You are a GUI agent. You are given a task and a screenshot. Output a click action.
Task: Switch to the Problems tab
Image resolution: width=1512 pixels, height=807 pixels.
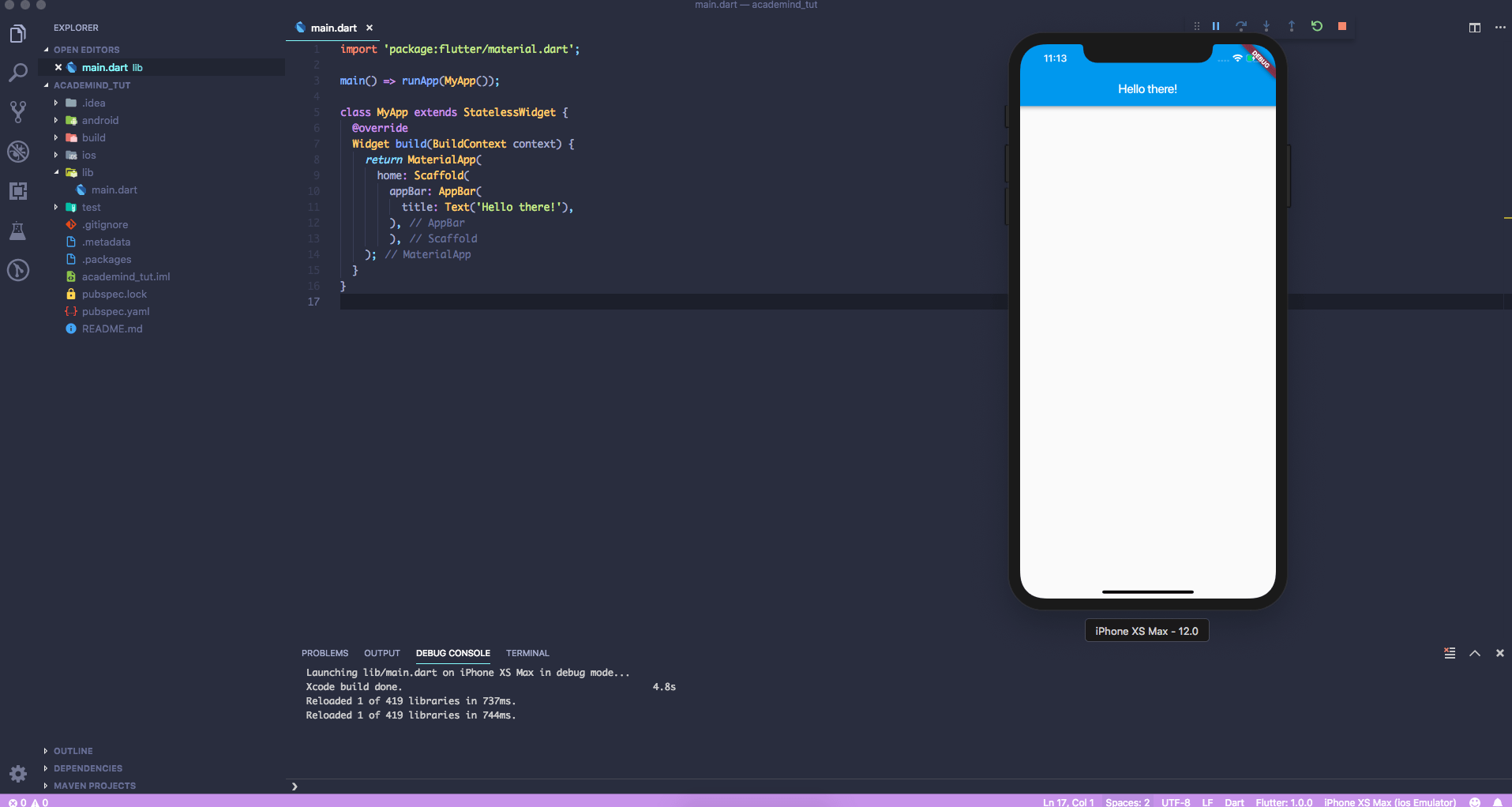(x=325, y=653)
